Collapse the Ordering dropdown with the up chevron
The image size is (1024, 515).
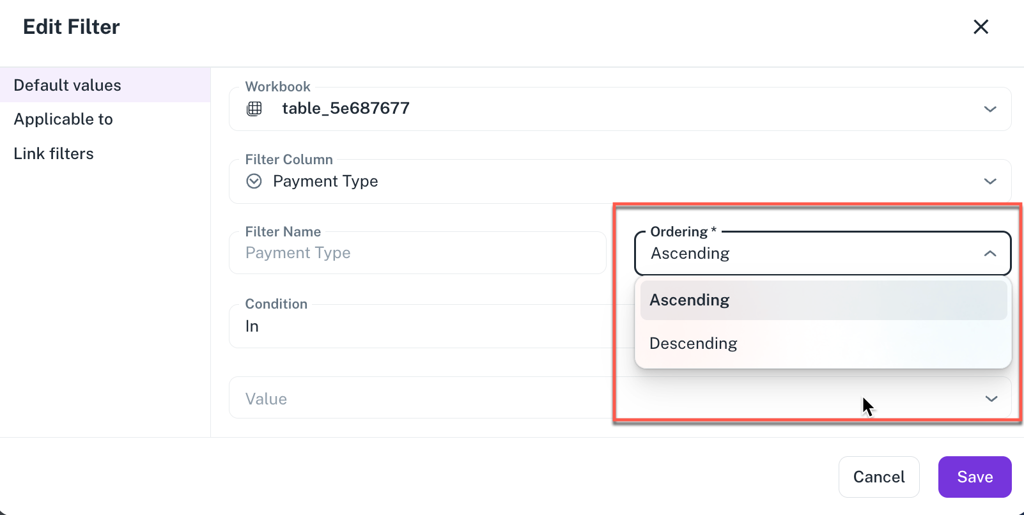989,254
